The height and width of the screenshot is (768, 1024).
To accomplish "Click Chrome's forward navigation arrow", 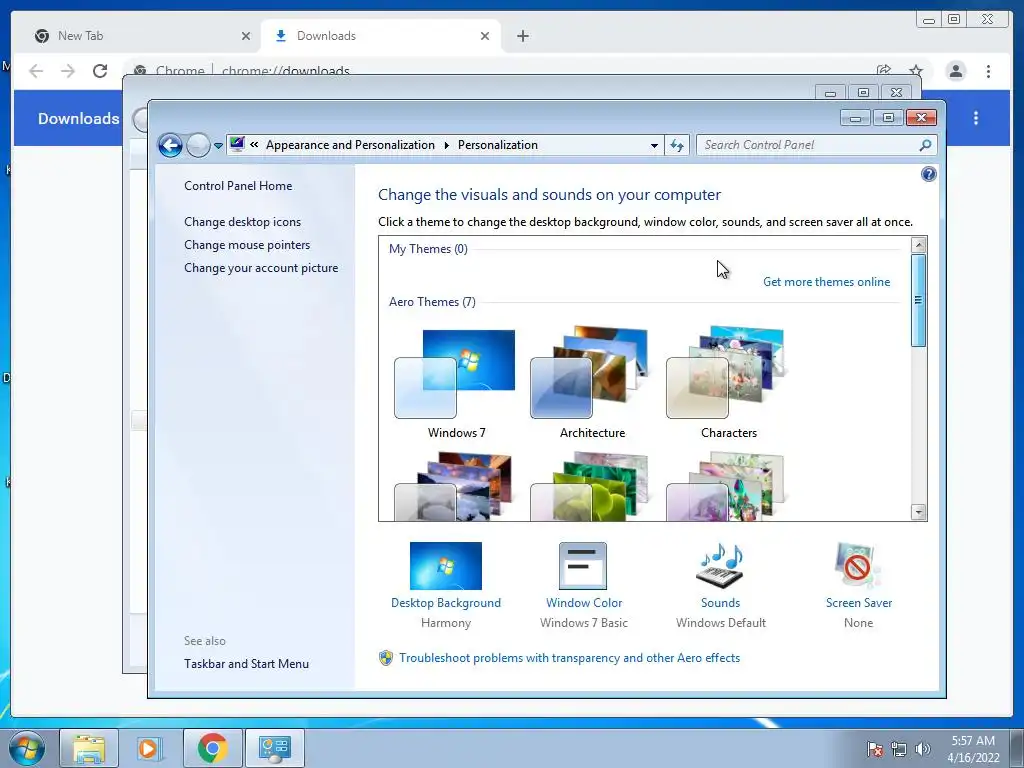I will (x=68, y=71).
